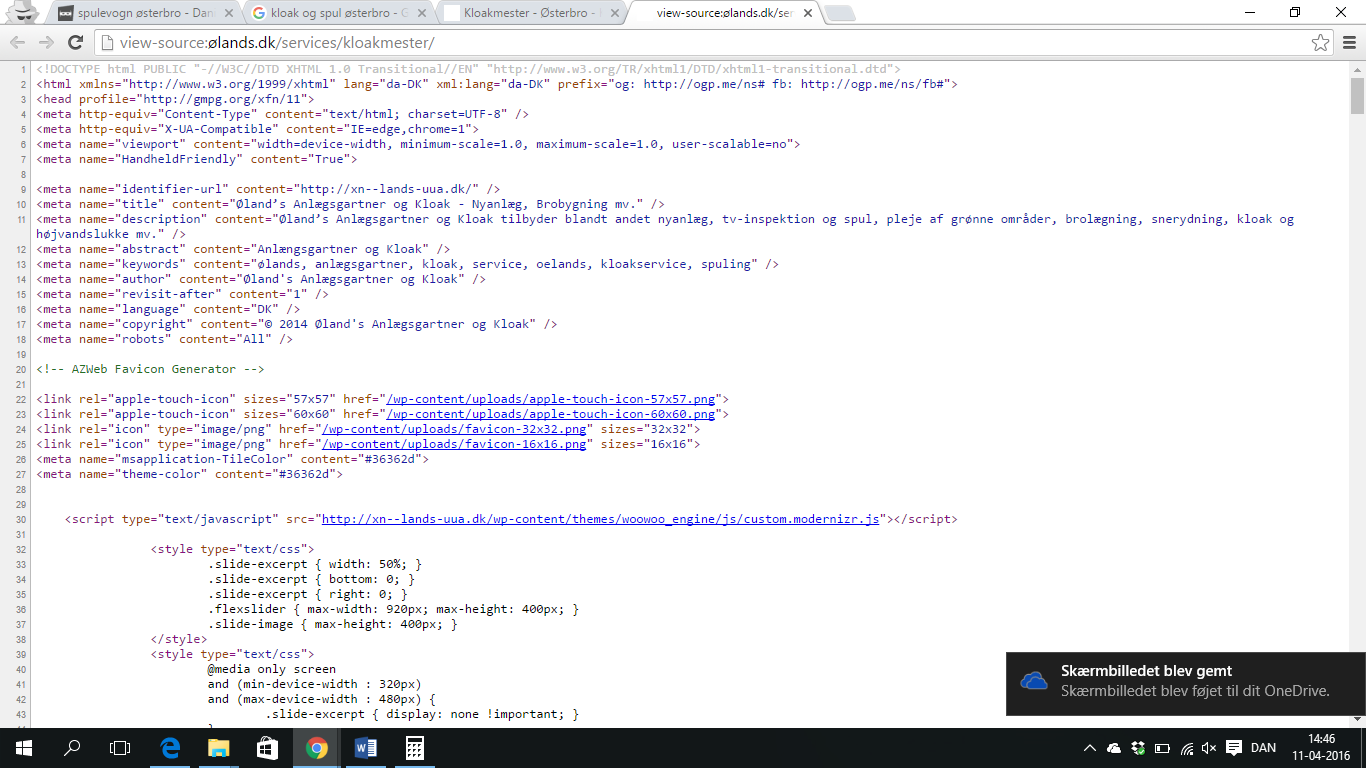
Task: Open the taskbar clock and date
Action: [1320, 748]
